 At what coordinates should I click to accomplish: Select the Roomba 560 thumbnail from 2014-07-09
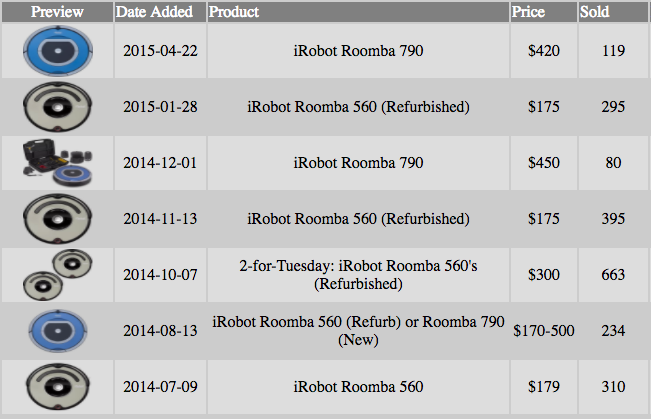[57, 387]
